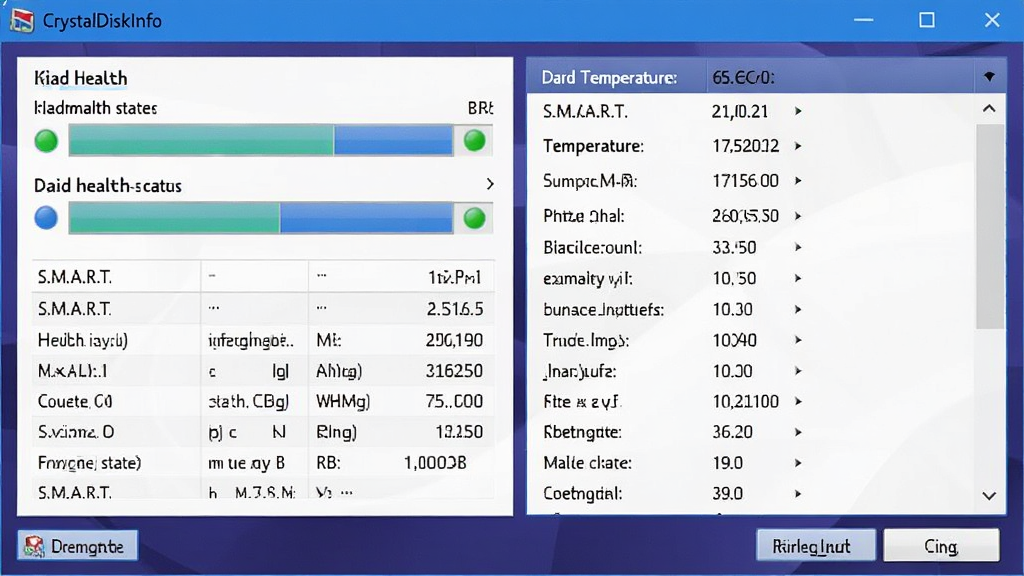Screen dimensions: 1024x576
Task: Click the 10,21100 value
Action: [x=745, y=402]
